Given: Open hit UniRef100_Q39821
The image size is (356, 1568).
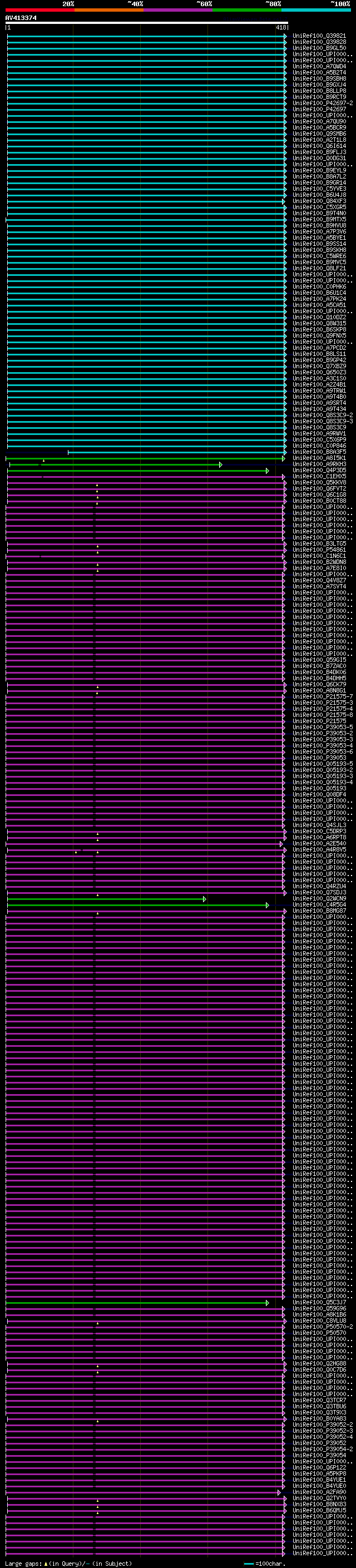Looking at the screenshot, I should [x=319, y=36].
